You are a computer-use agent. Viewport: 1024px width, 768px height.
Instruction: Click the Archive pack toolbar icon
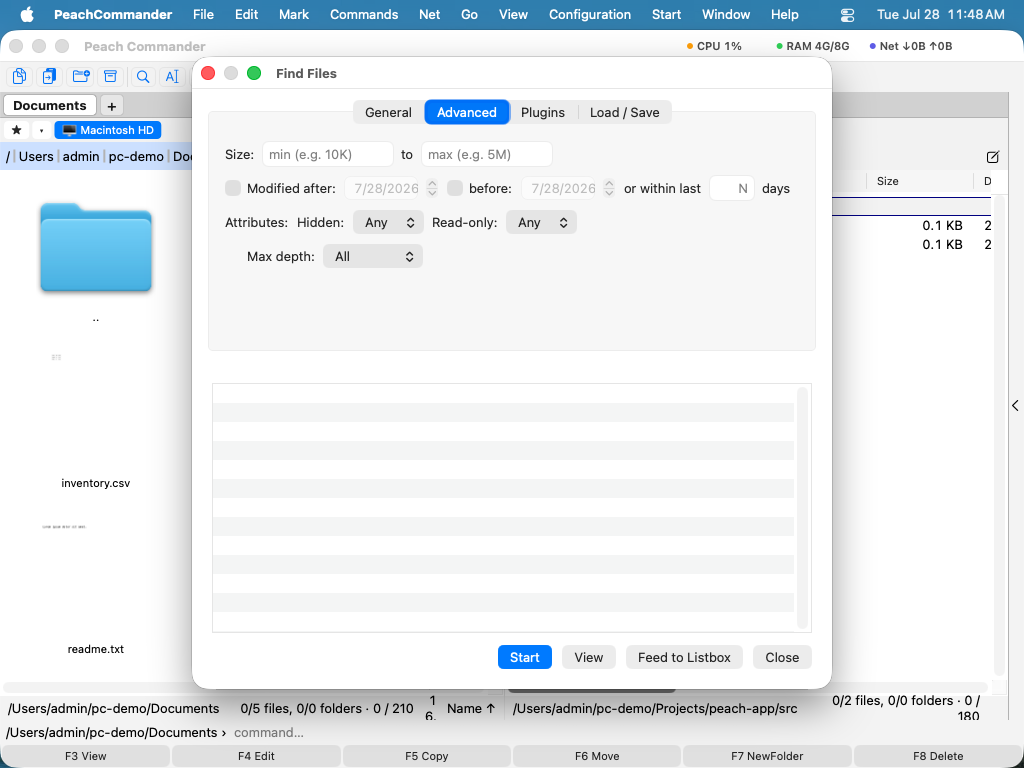tap(110, 76)
